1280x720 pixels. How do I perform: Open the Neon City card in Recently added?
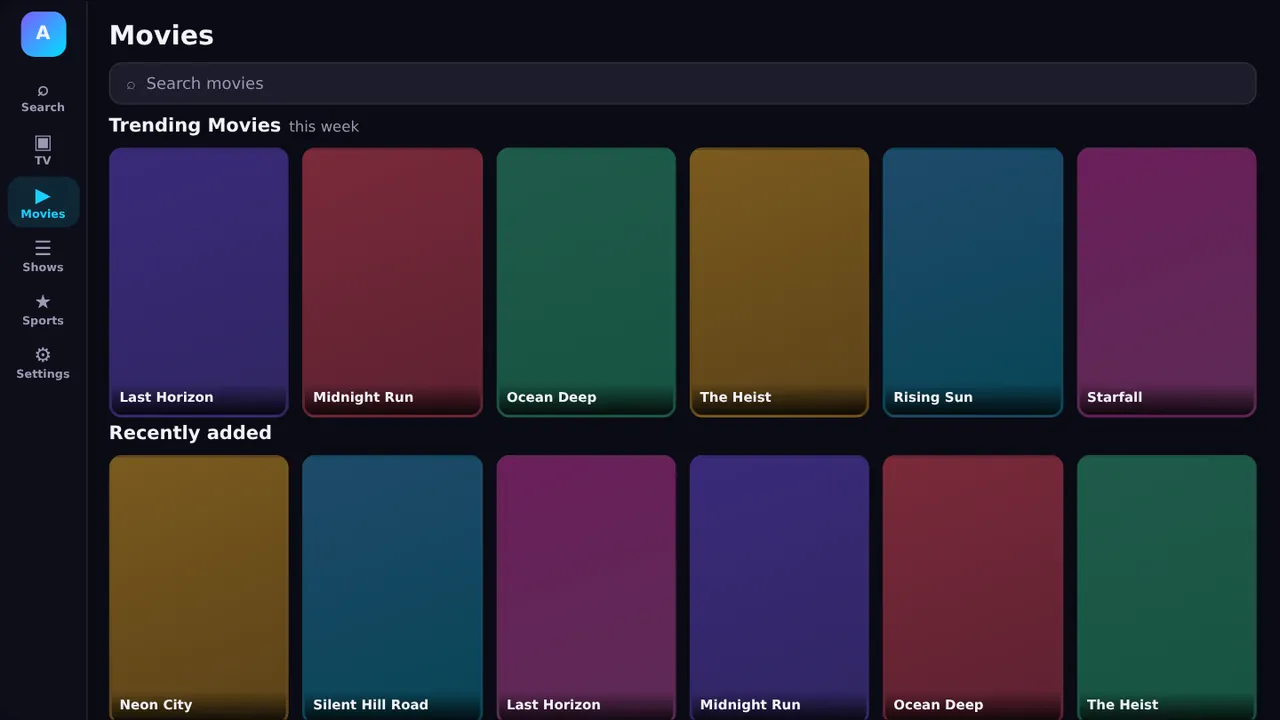coord(199,588)
